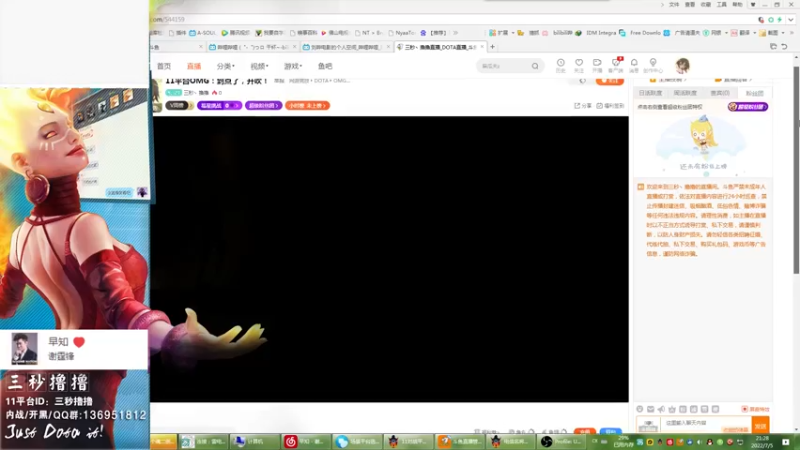This screenshot has width=800, height=450.
Task: Open the NyaaTorrents bookmark
Action: pos(402,33)
